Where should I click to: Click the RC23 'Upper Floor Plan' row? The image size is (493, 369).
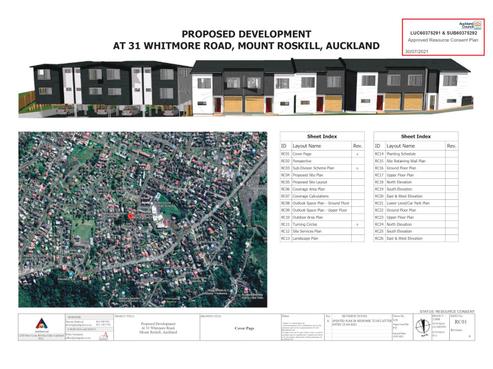pos(416,217)
